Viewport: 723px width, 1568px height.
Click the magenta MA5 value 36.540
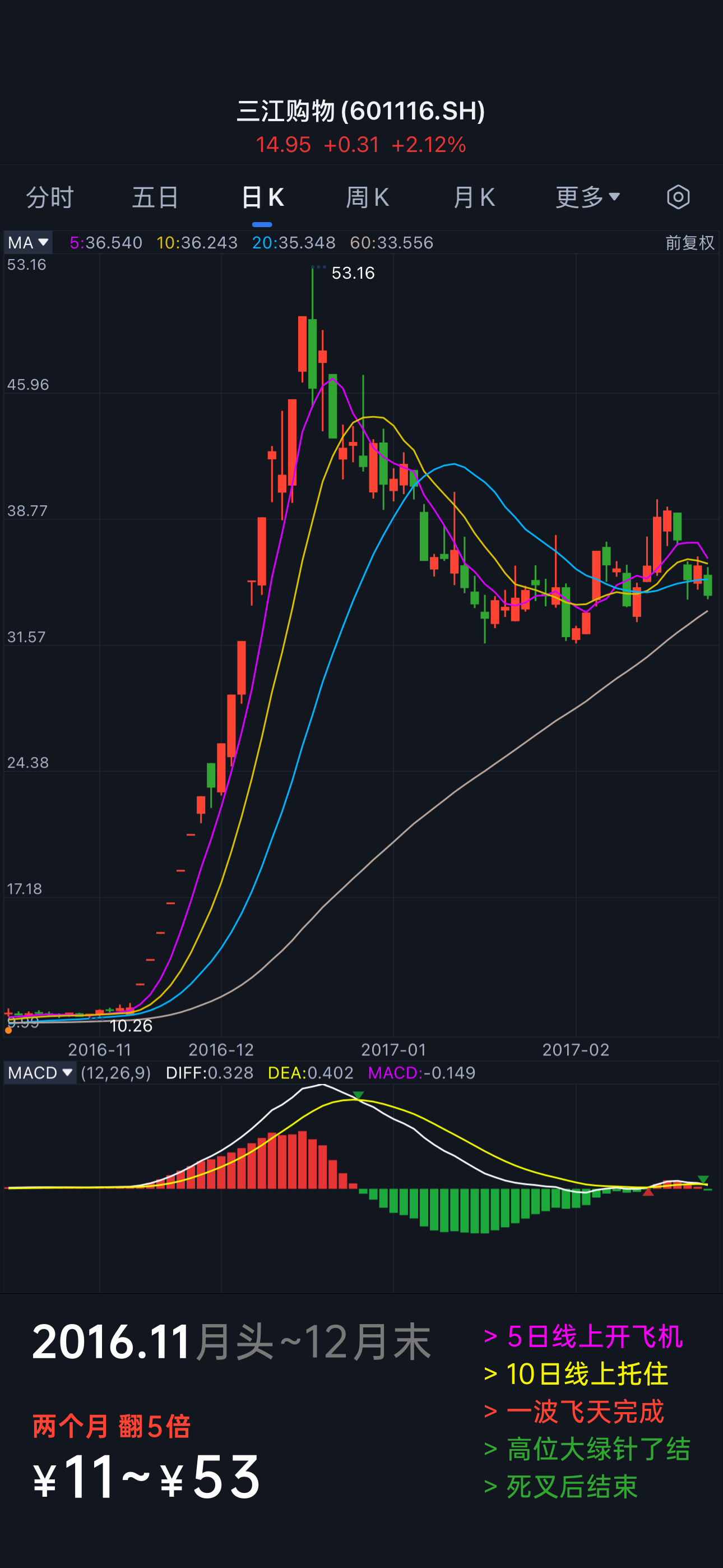click(106, 243)
